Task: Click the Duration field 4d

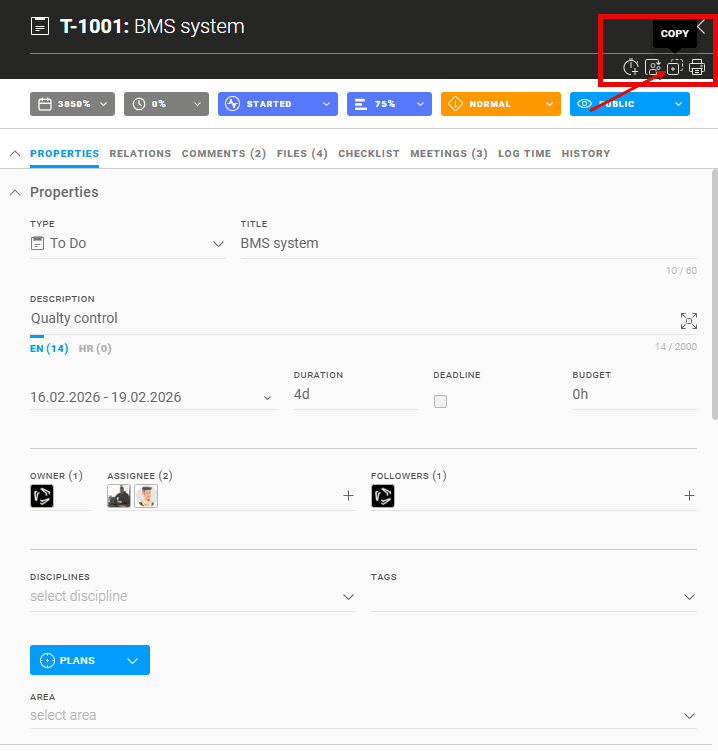Action: (x=355, y=395)
